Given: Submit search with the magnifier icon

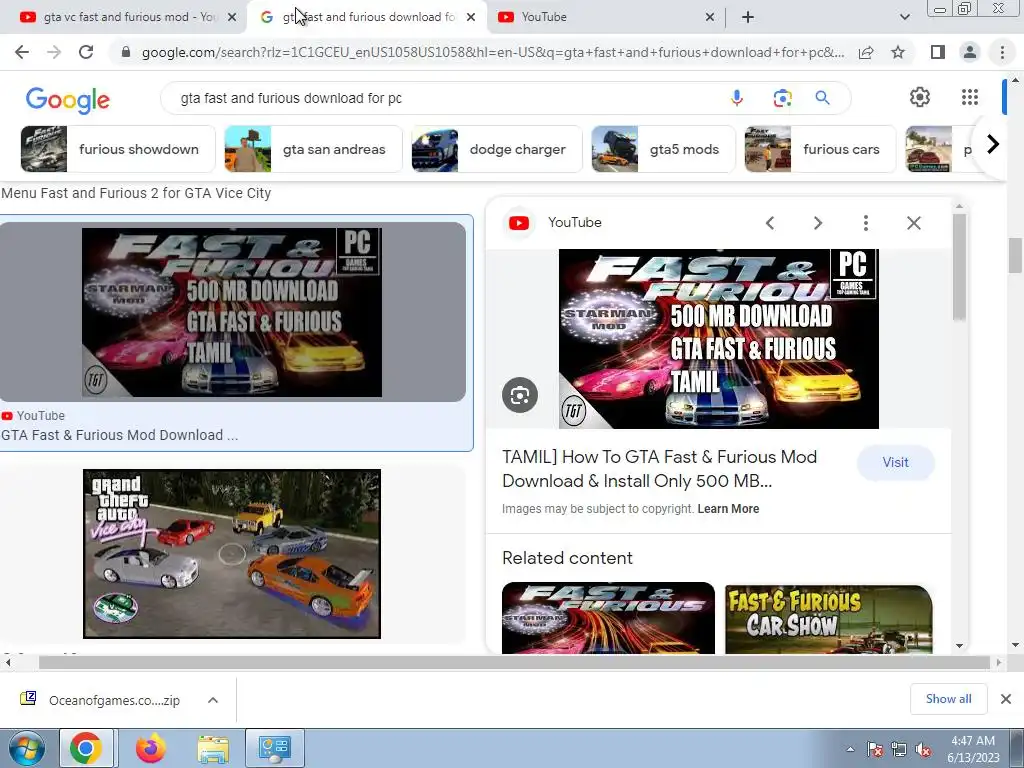Looking at the screenshot, I should click(822, 98).
